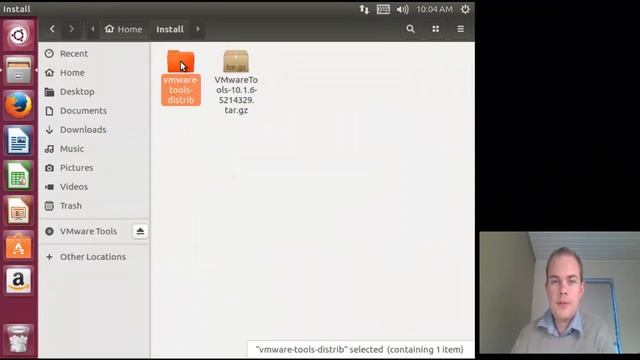Launch LibreOffice Writer from the launcher
The width and height of the screenshot is (640, 360).
(18, 140)
